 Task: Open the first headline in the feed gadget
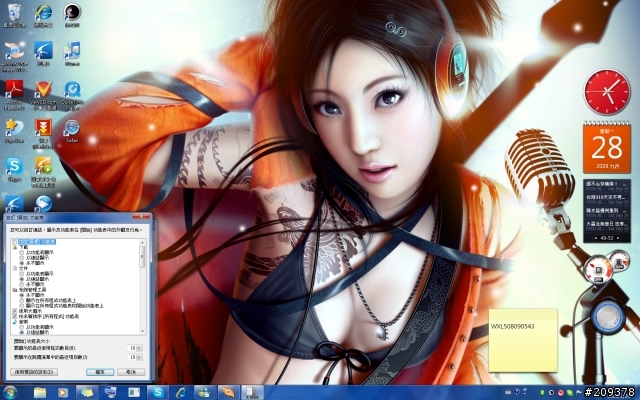click(607, 186)
